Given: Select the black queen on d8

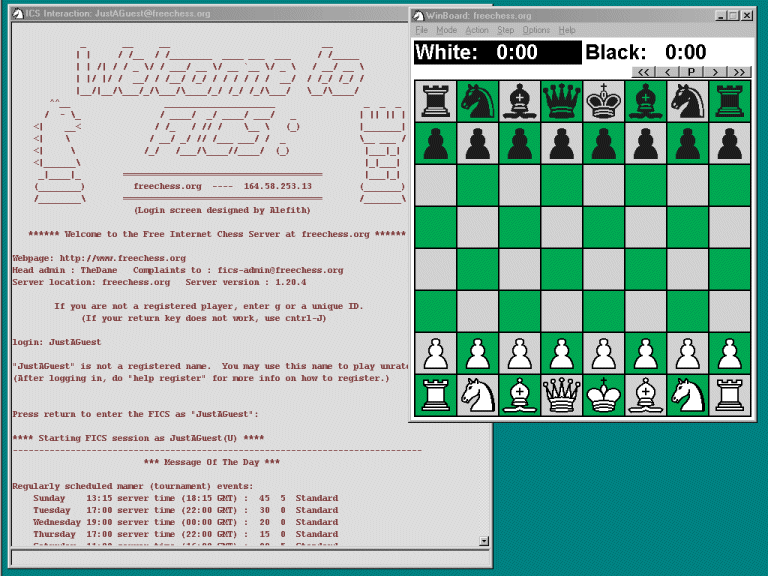Looking at the screenshot, I should point(562,101).
